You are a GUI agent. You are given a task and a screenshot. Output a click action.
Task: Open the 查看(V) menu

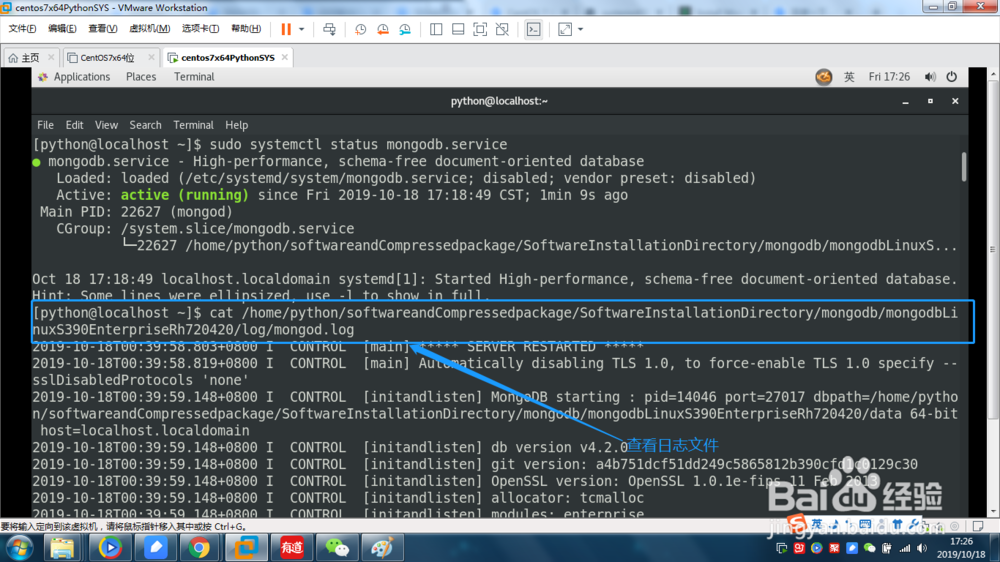click(102, 29)
